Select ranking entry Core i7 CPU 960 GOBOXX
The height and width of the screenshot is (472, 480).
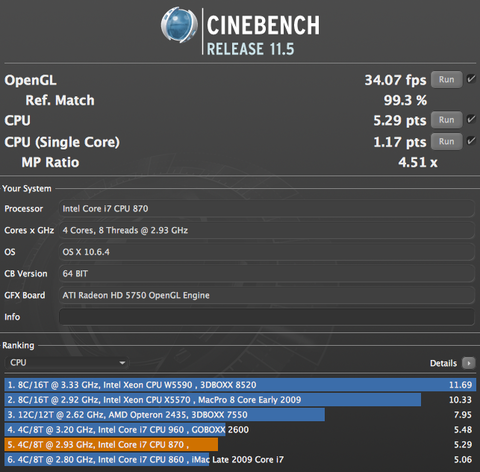coord(240,430)
